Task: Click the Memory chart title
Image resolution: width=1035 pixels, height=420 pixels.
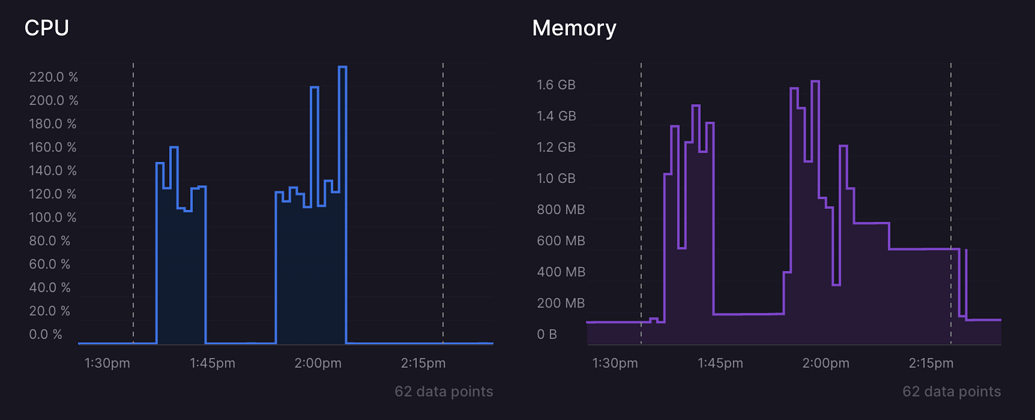Action: [x=574, y=28]
